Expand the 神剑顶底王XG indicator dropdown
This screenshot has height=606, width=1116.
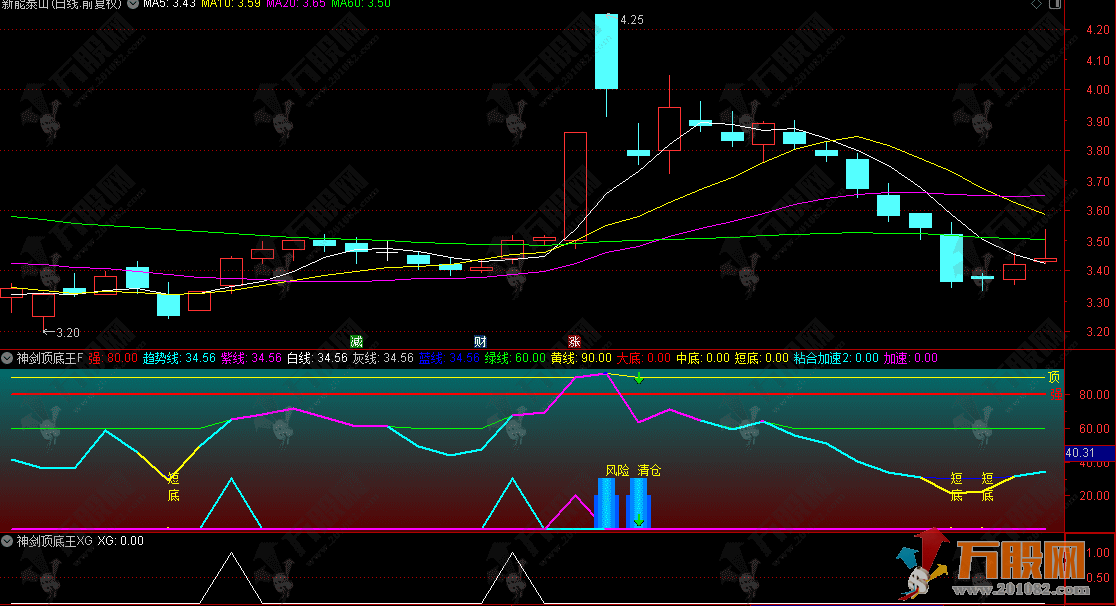[x=8, y=541]
